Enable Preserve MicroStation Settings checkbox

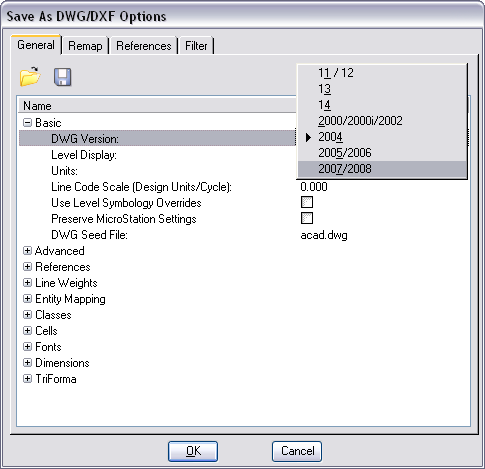pyautogui.click(x=307, y=218)
